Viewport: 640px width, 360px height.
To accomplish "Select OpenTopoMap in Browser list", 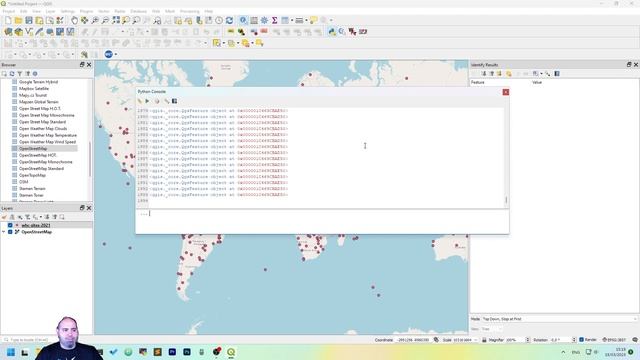I will tap(32, 175).
